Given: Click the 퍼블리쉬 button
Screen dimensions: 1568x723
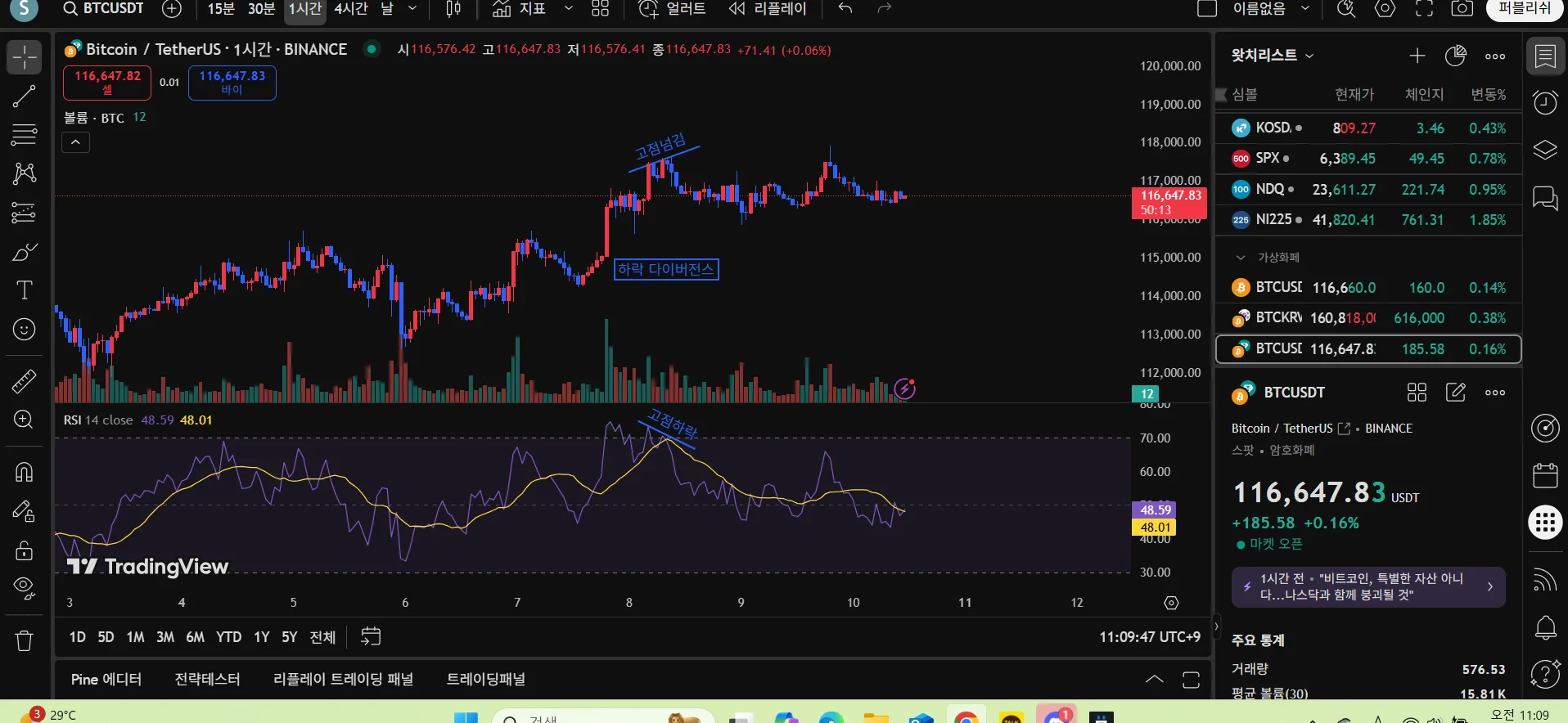Looking at the screenshot, I should click(1524, 9).
